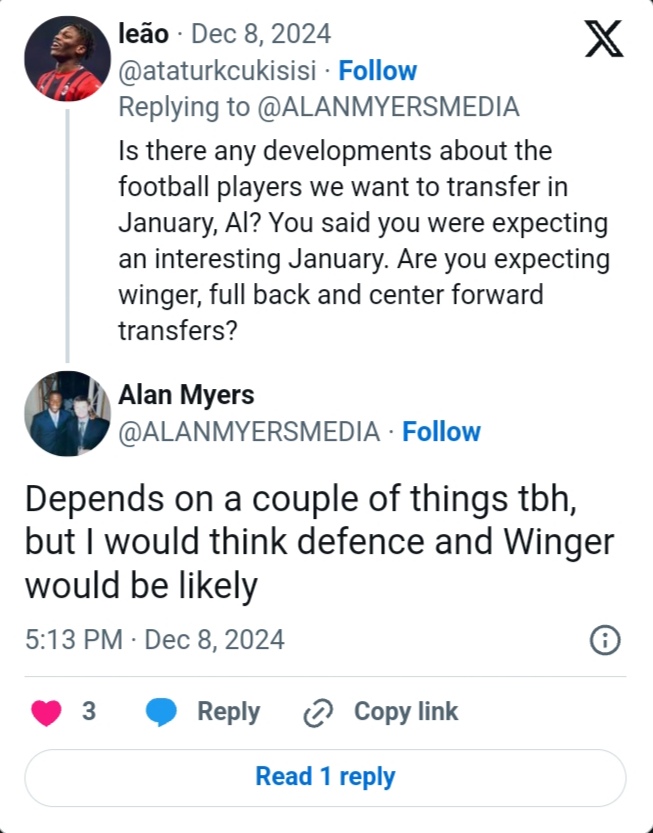The width and height of the screenshot is (653, 833).
Task: Click leão's question about January transfers
Action: coord(362,241)
